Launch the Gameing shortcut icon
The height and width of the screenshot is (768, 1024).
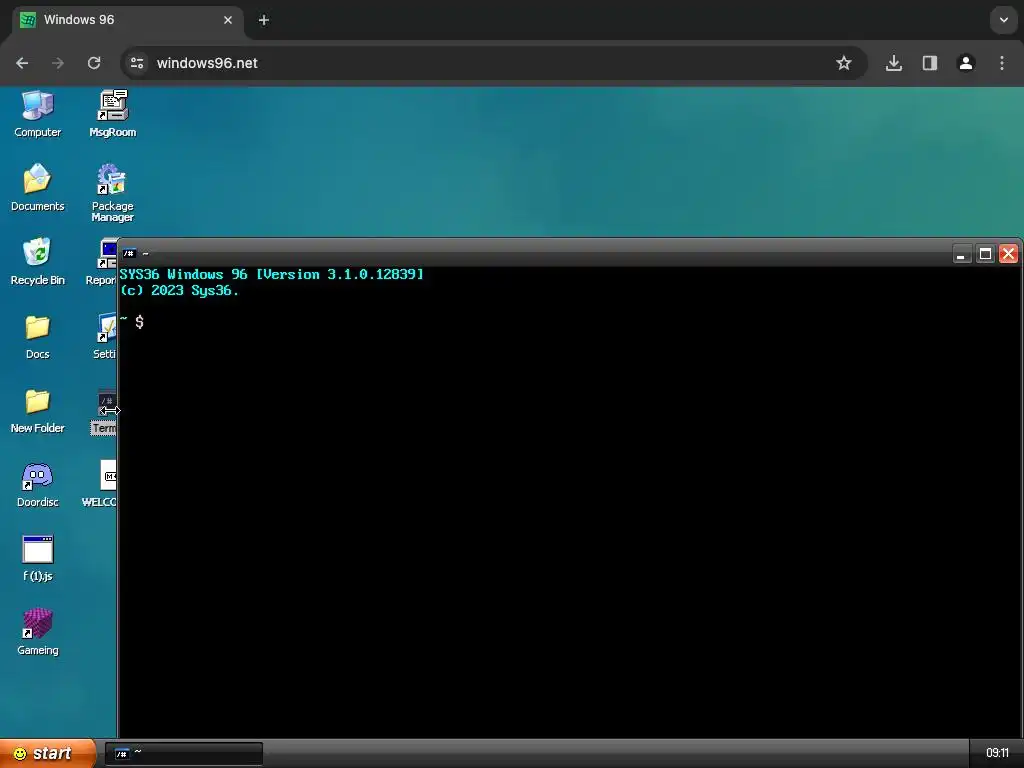(x=37, y=632)
